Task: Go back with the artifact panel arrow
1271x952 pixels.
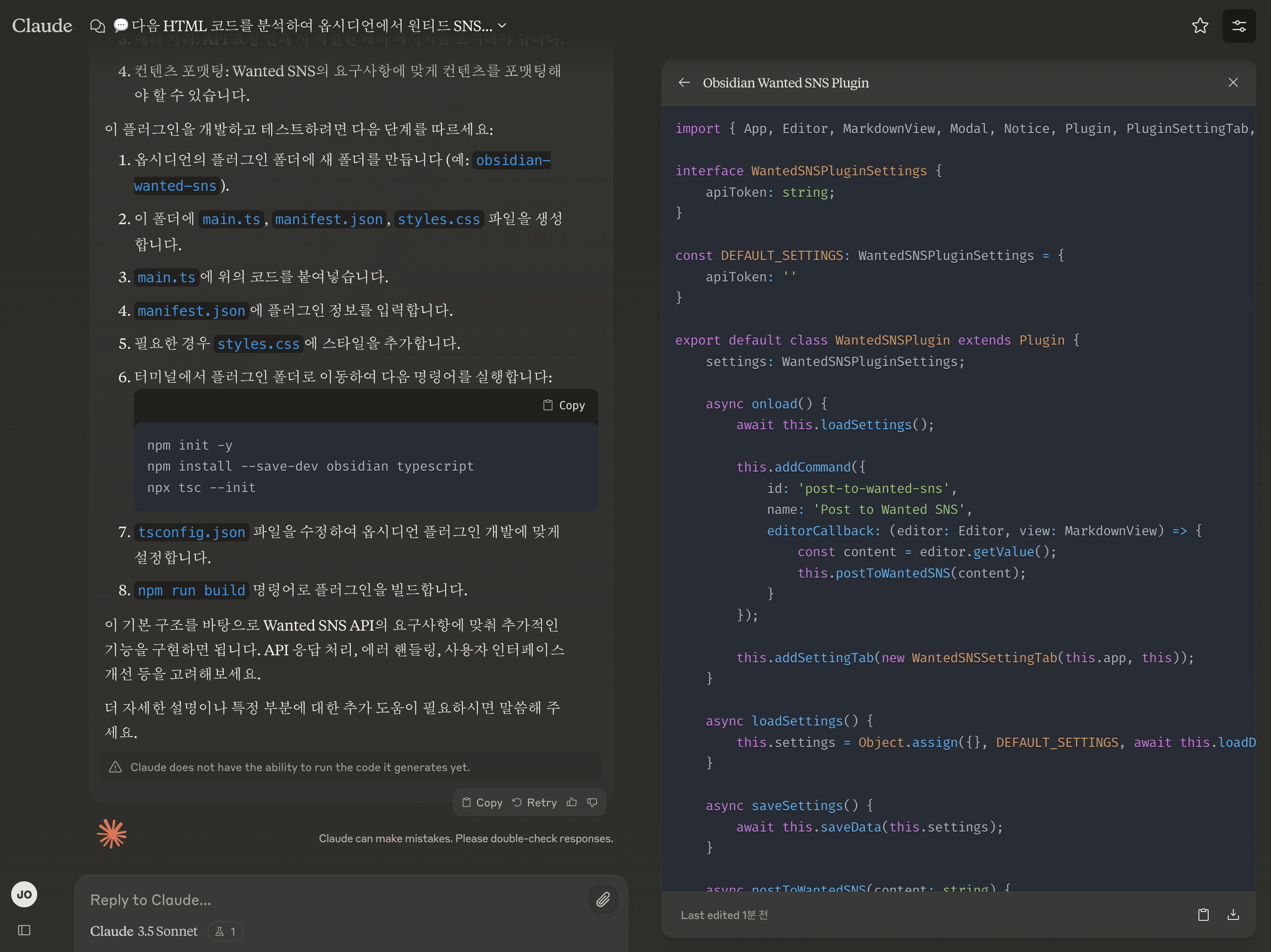Action: (684, 83)
